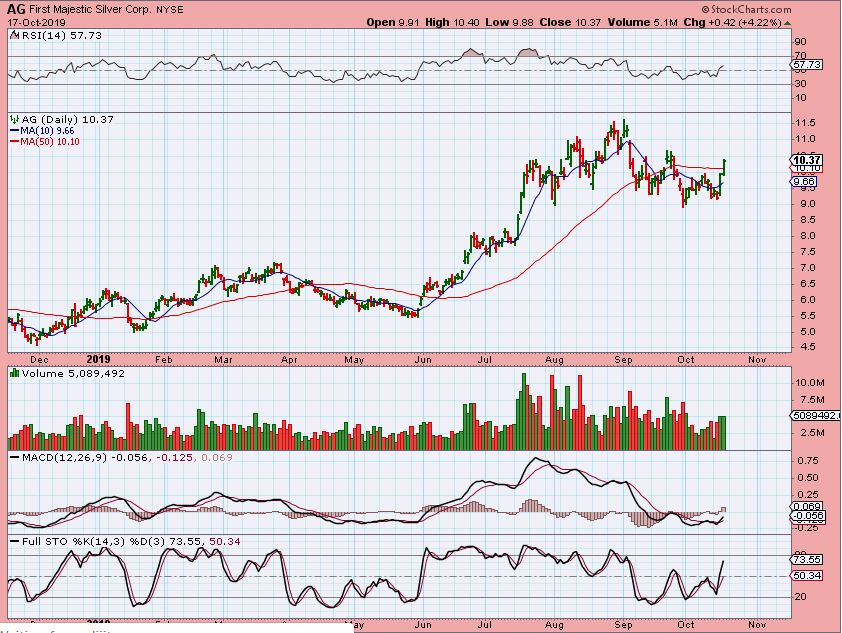Viewport: 842px width, 633px height.
Task: Click the Open 9.91 header value
Action: pos(393,23)
